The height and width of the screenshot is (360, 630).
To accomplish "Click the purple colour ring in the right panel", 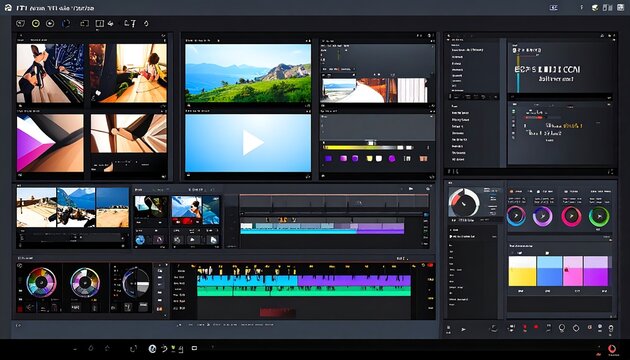I will (542, 216).
